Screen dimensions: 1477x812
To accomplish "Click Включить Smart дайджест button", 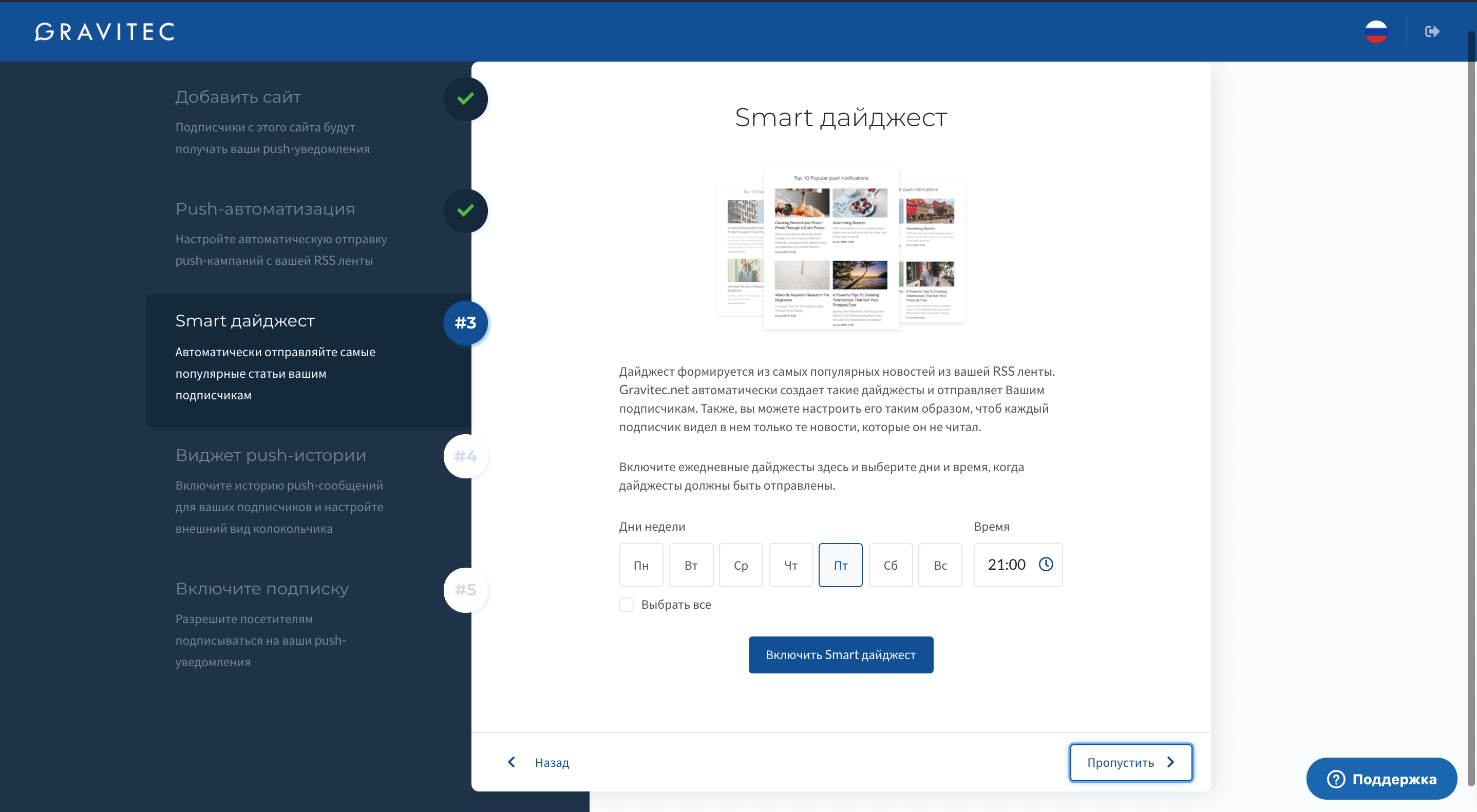I will pos(841,654).
